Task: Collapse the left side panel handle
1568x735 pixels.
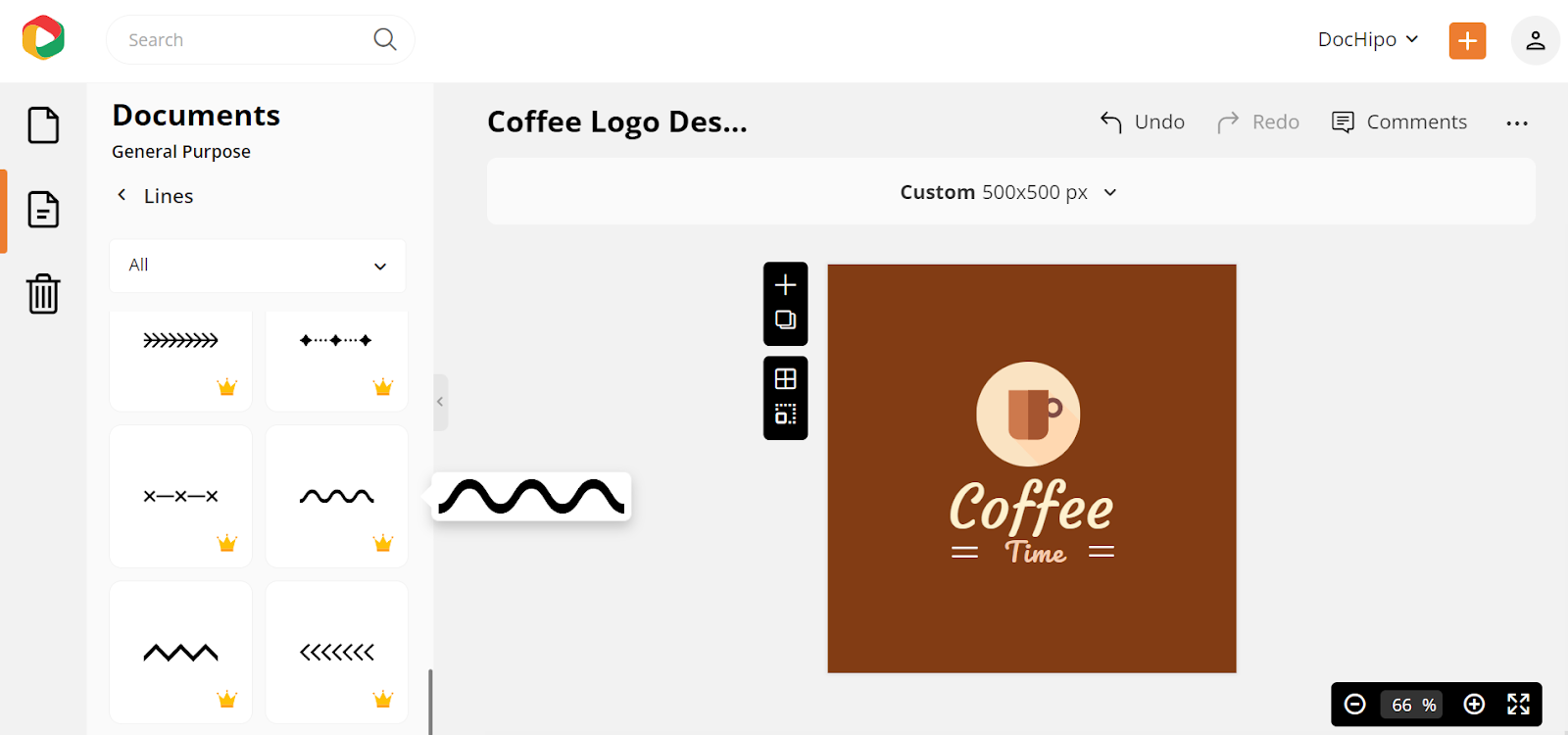Action: 441,402
